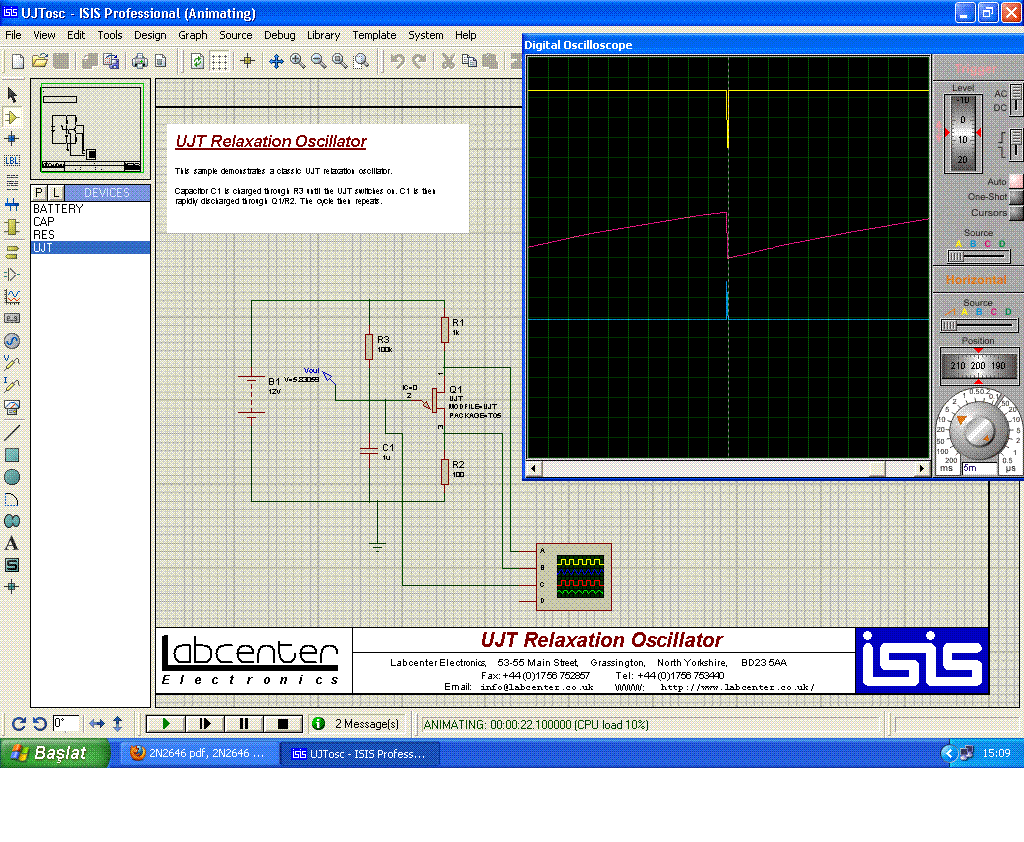This screenshot has height=842, width=1024.
Task: Click the L library button
Action: [56, 193]
